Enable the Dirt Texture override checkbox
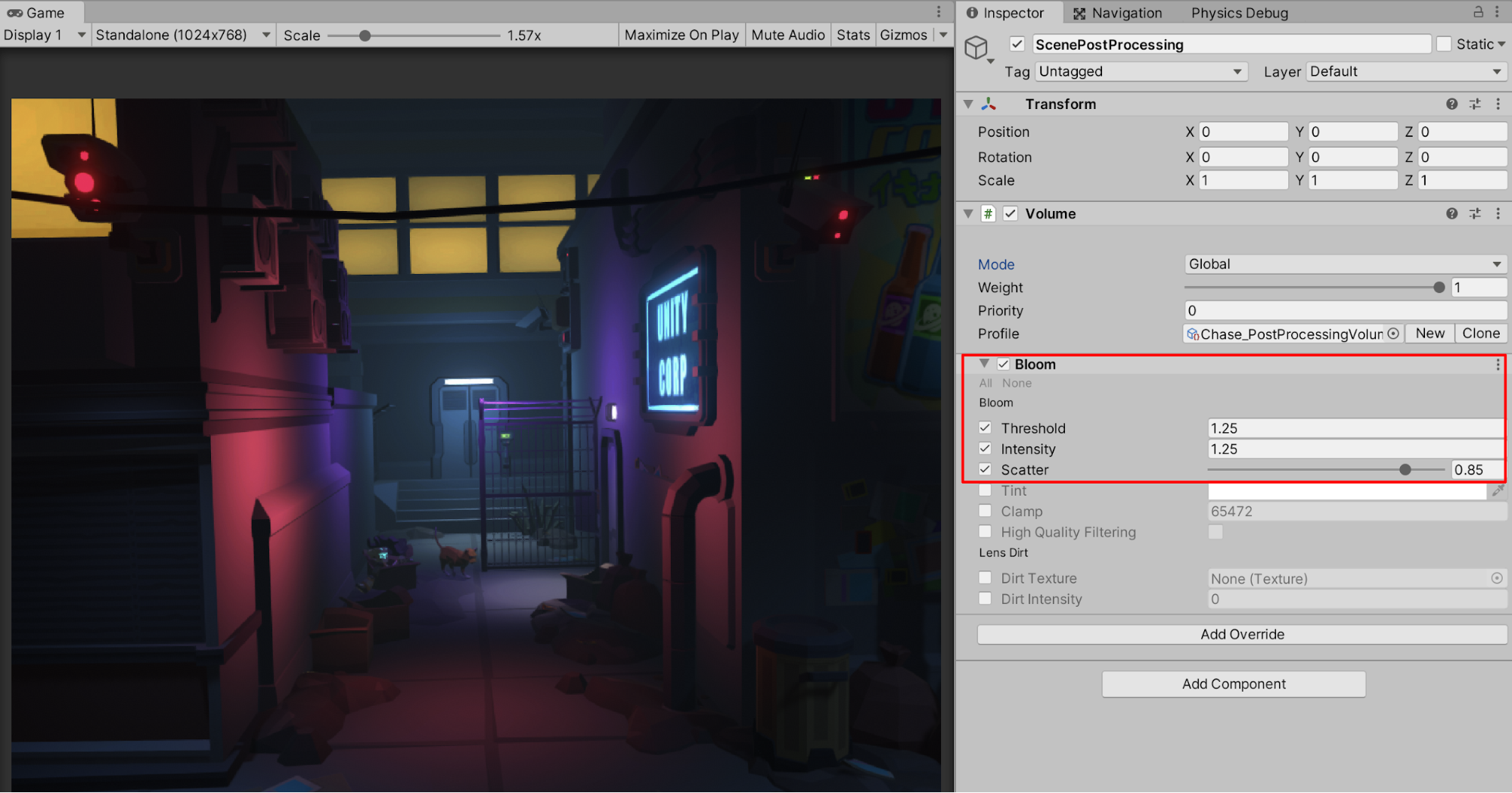Viewport: 1512px width, 793px height. point(985,578)
